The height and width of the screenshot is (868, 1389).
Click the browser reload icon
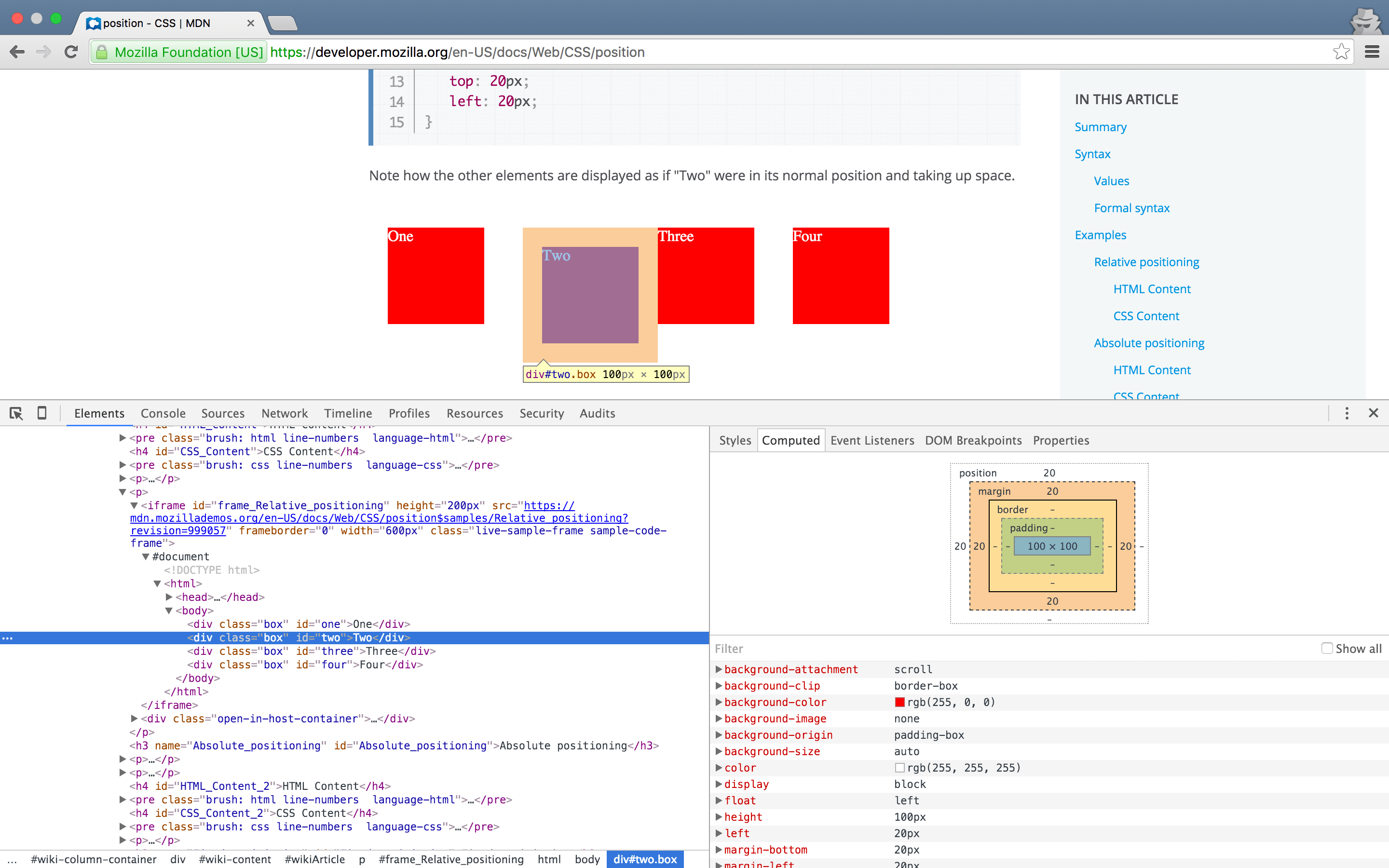(71, 52)
